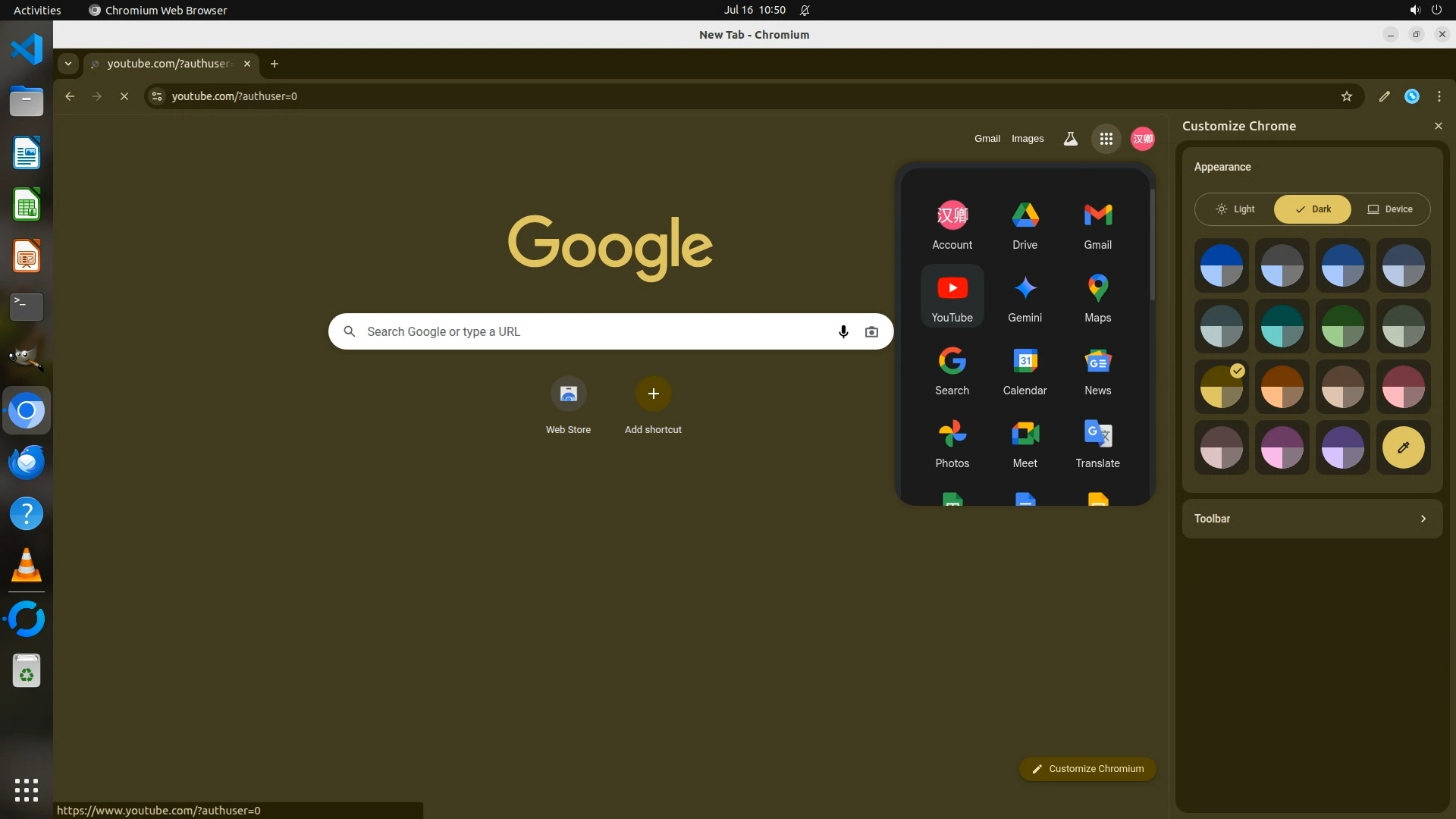Open Google Translate from apps grid
This screenshot has height=819, width=1456.
(x=1097, y=443)
